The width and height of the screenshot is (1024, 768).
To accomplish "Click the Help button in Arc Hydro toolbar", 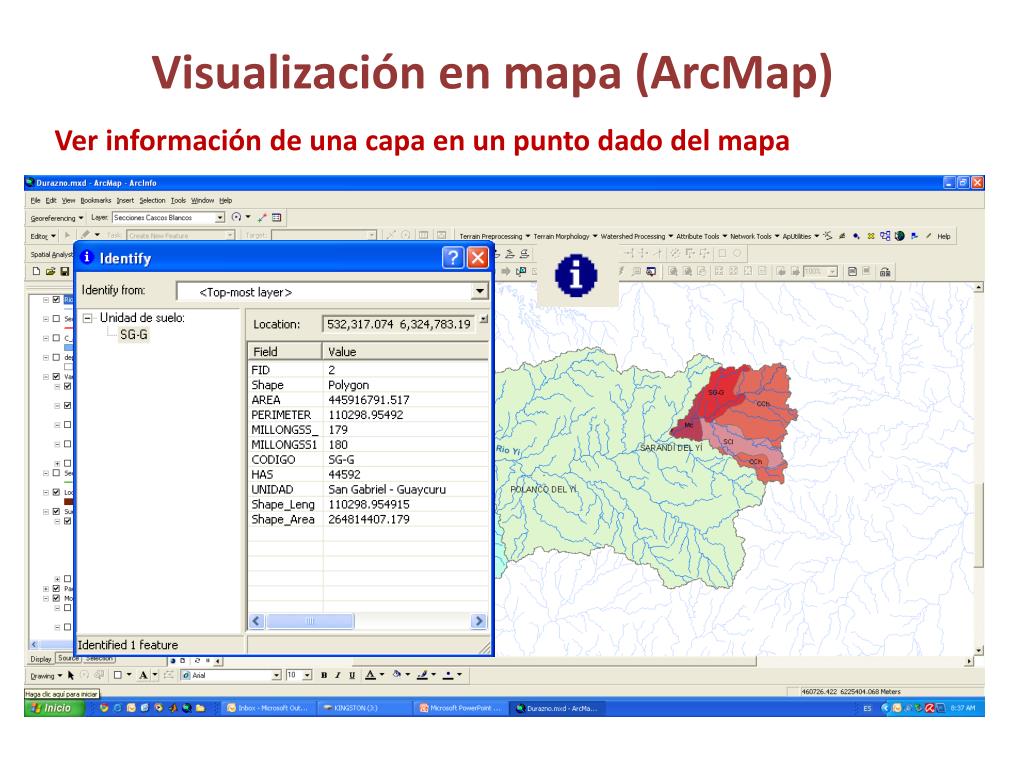I will (x=944, y=236).
